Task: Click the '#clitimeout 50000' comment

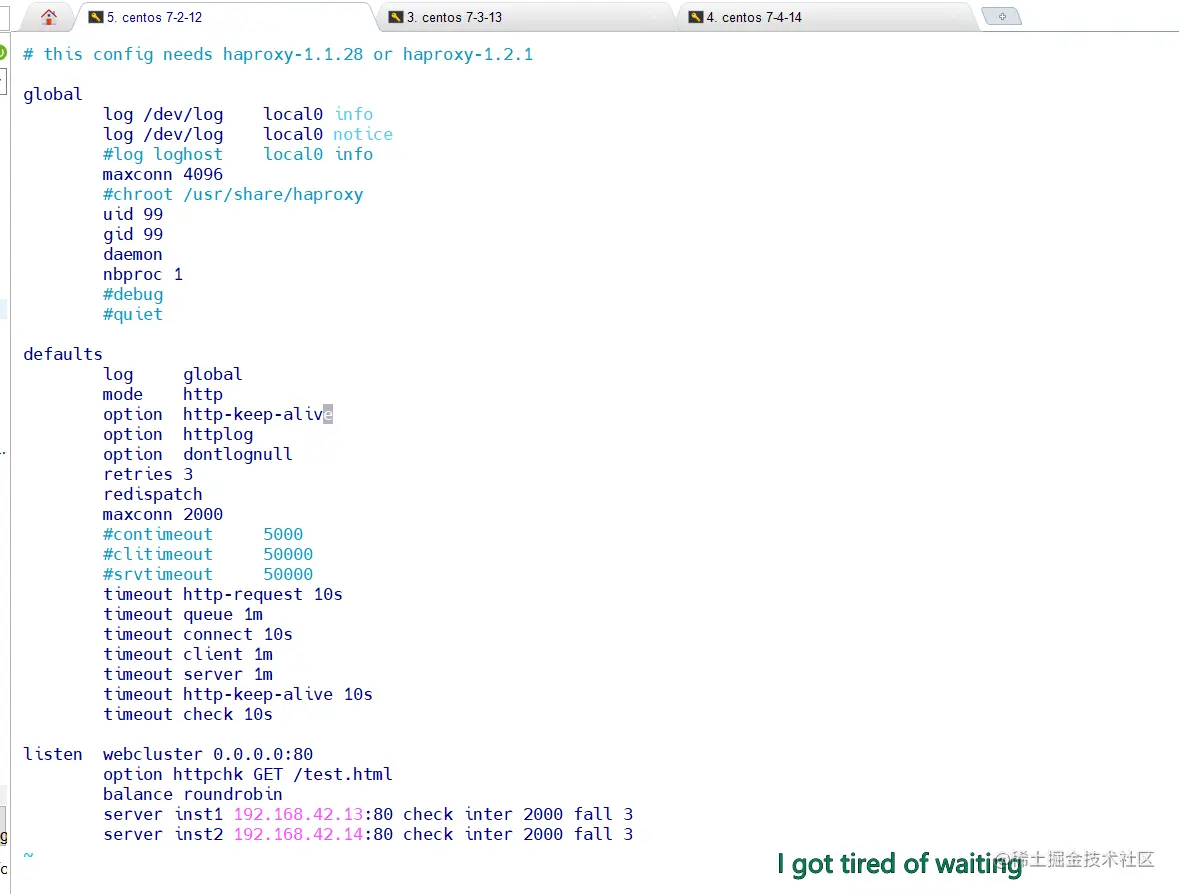Action: [208, 555]
